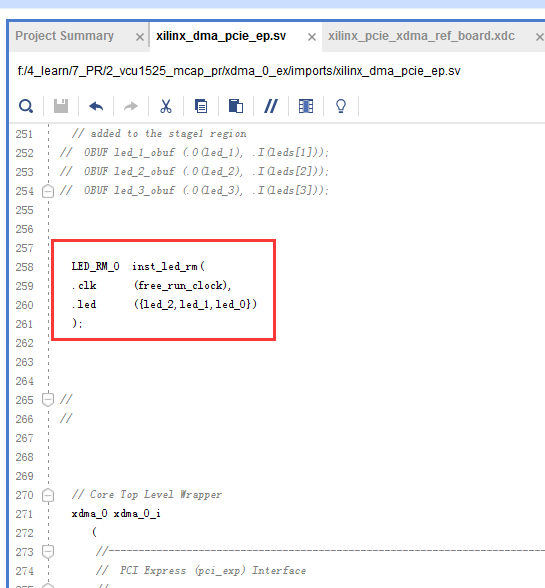Screen dimensions: 545x588
Task: Open the Search tool in editor toolbar
Action: pyautogui.click(x=26, y=106)
